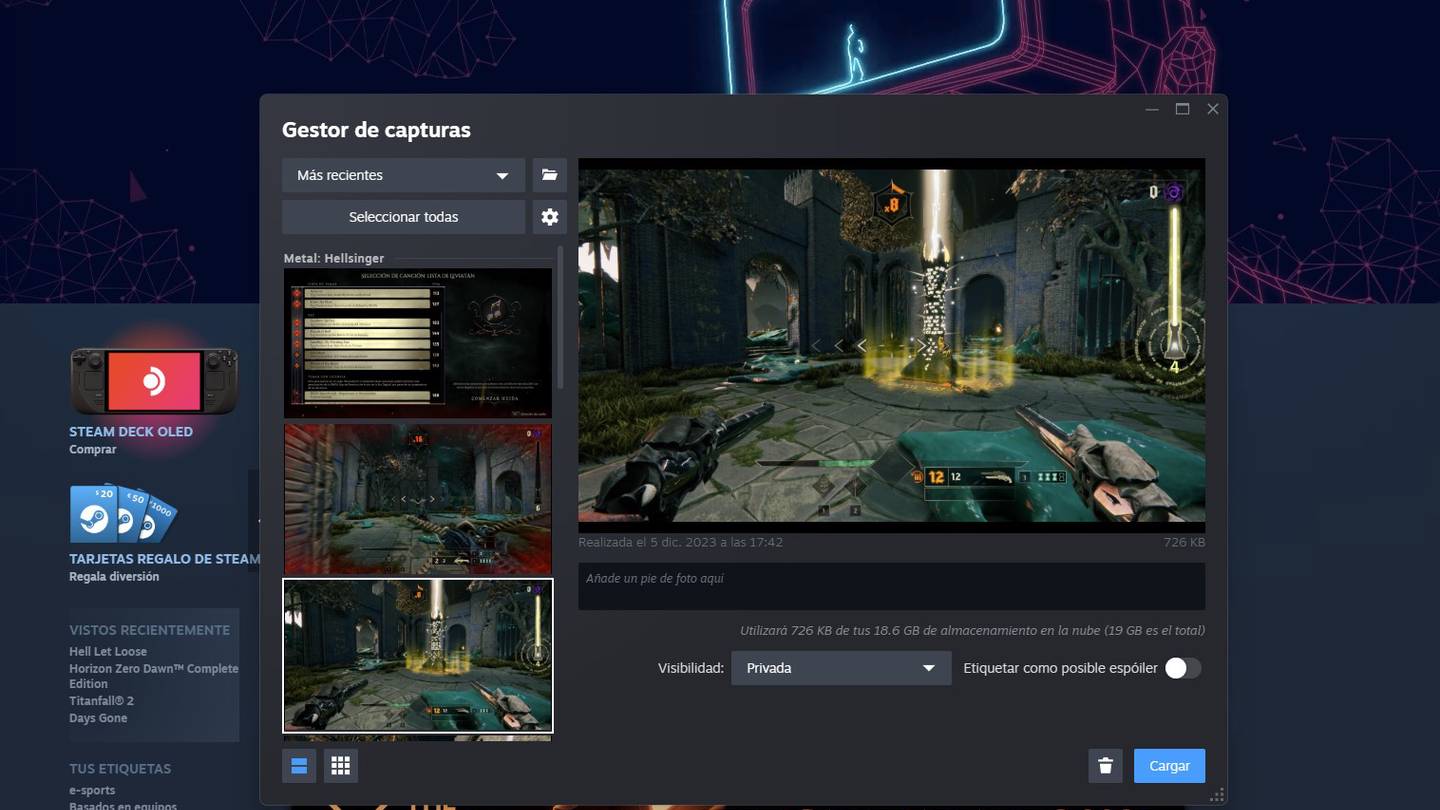The image size is (1440, 810).
Task: Select the song selection menu thumbnail
Action: (417, 343)
